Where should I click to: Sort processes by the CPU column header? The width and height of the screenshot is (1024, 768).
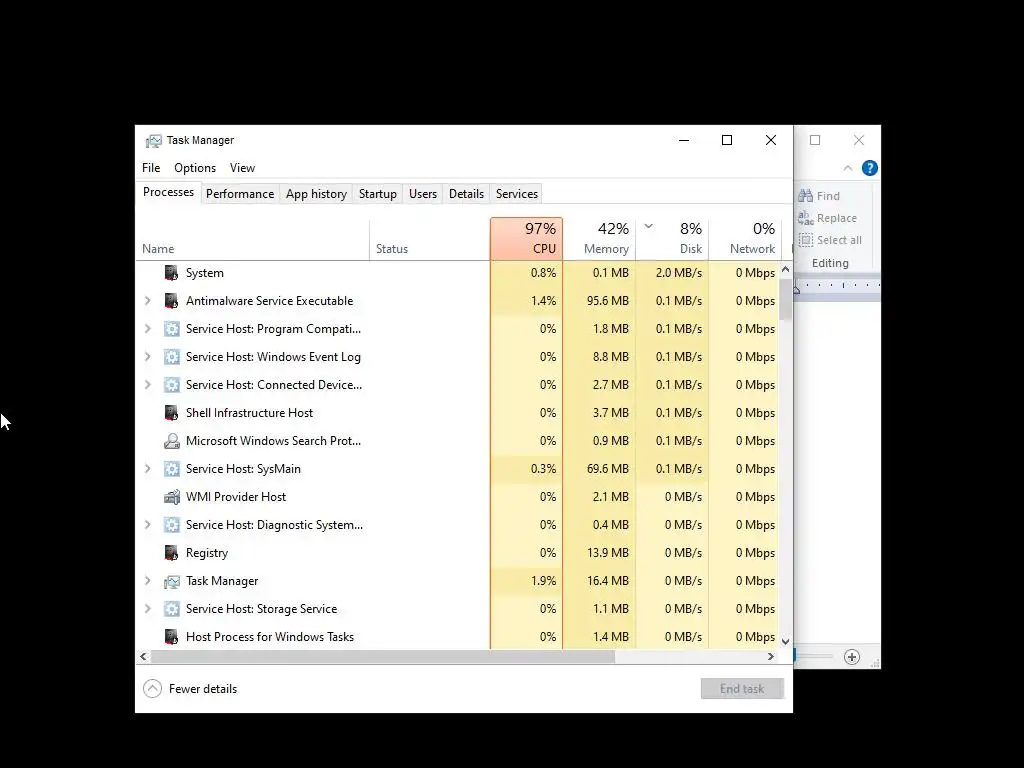(x=526, y=238)
